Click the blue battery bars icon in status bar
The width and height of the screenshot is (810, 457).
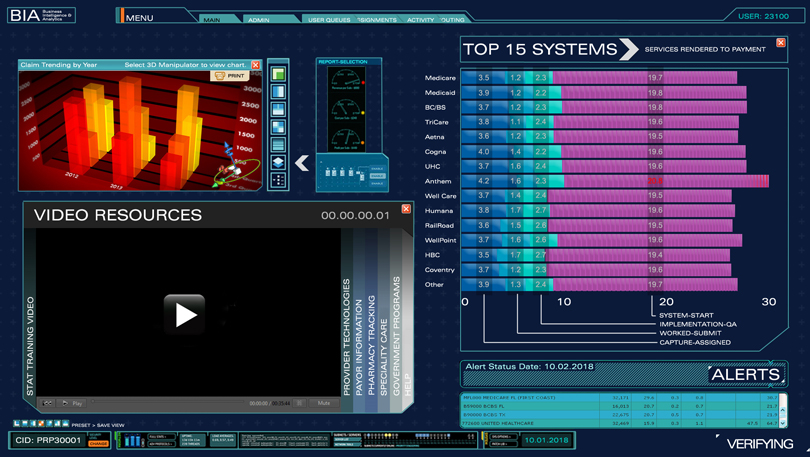tap(133, 440)
